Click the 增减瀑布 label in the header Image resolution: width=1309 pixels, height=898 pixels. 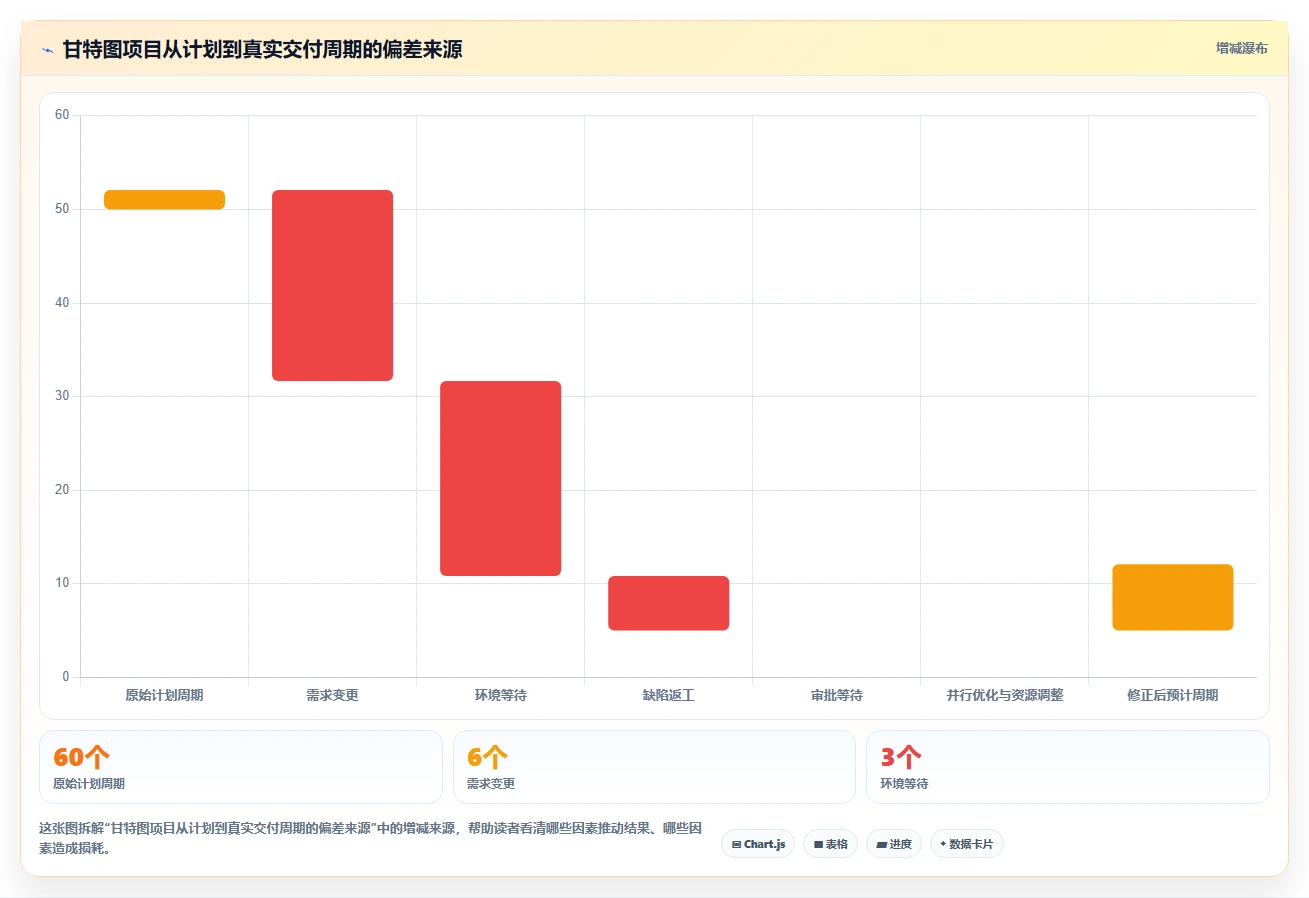coord(1241,48)
